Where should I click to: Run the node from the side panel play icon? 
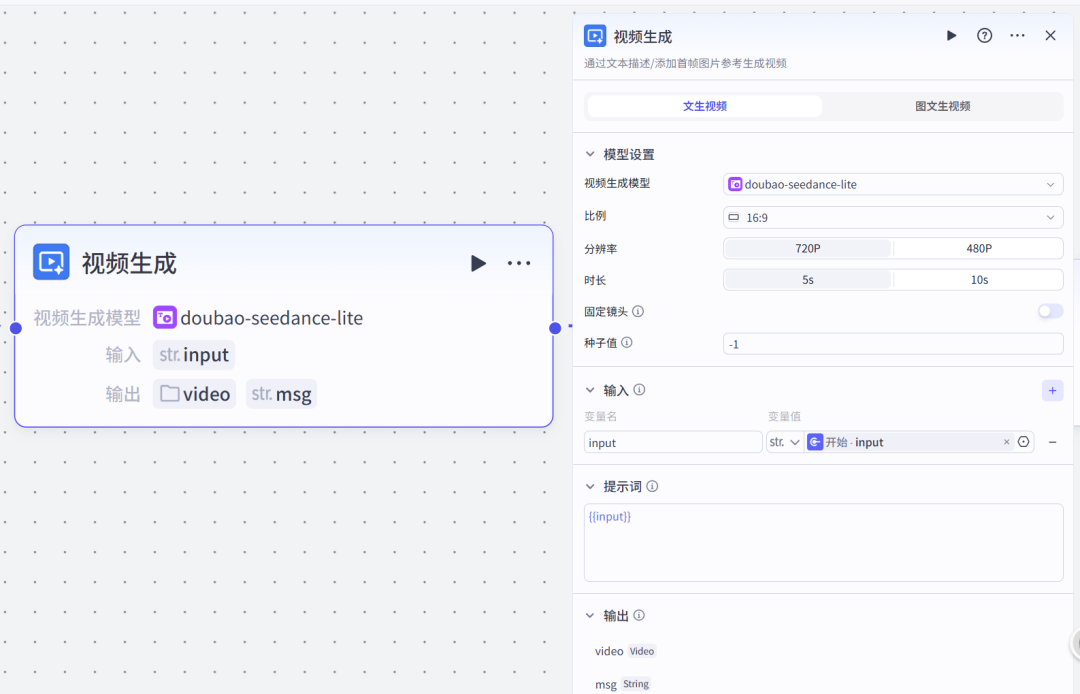[951, 36]
